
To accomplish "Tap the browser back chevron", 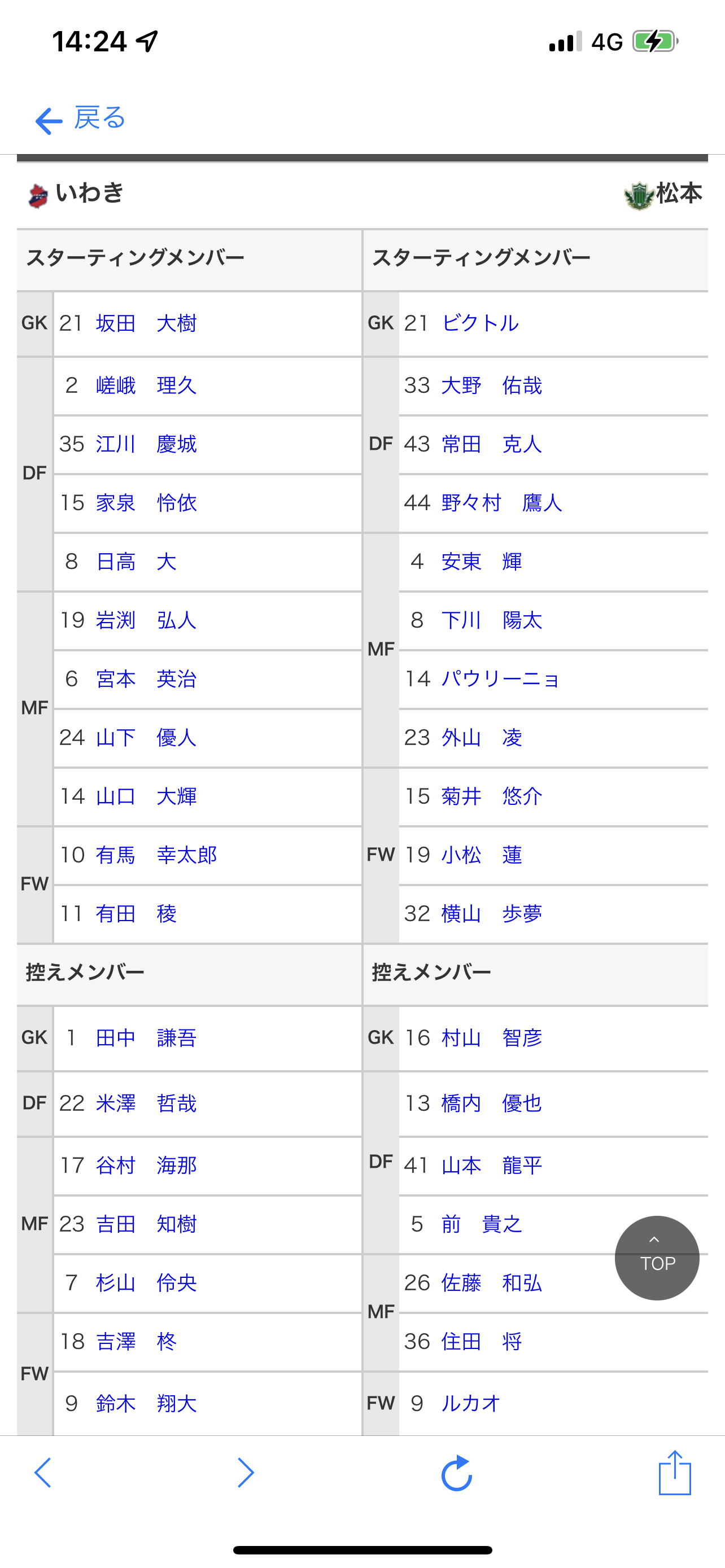I will [42, 1473].
